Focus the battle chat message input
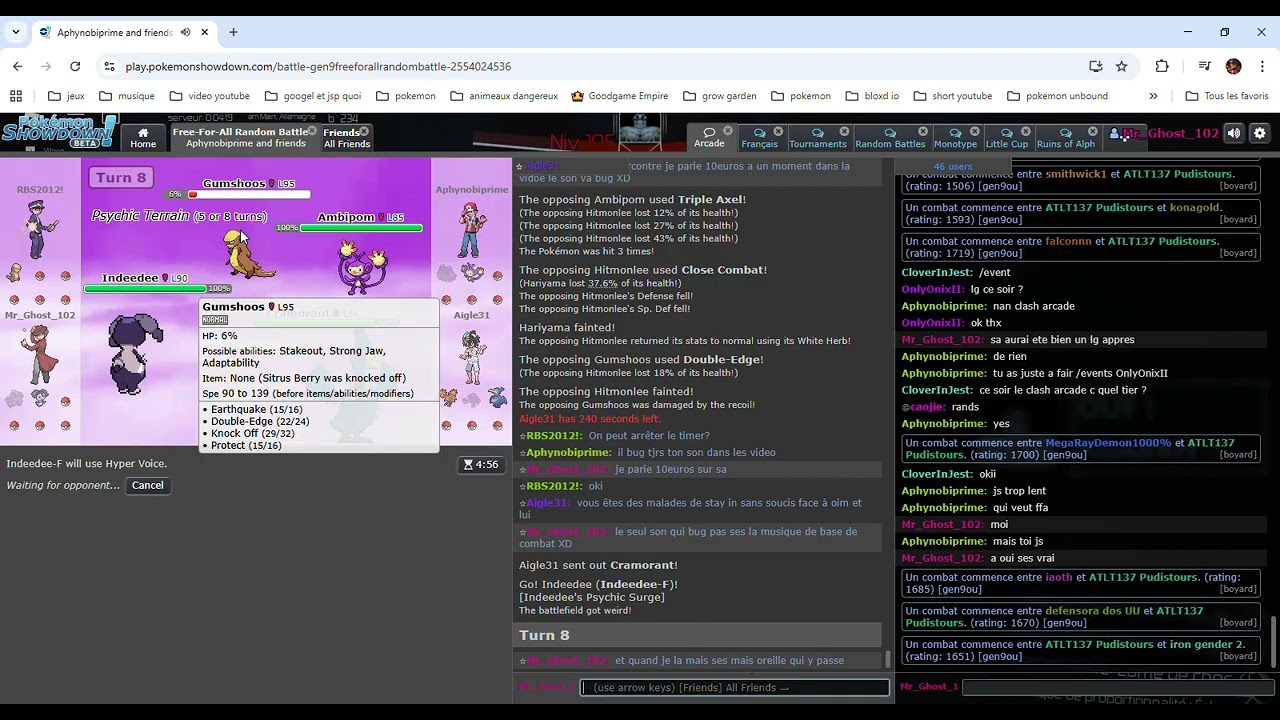 tap(735, 687)
